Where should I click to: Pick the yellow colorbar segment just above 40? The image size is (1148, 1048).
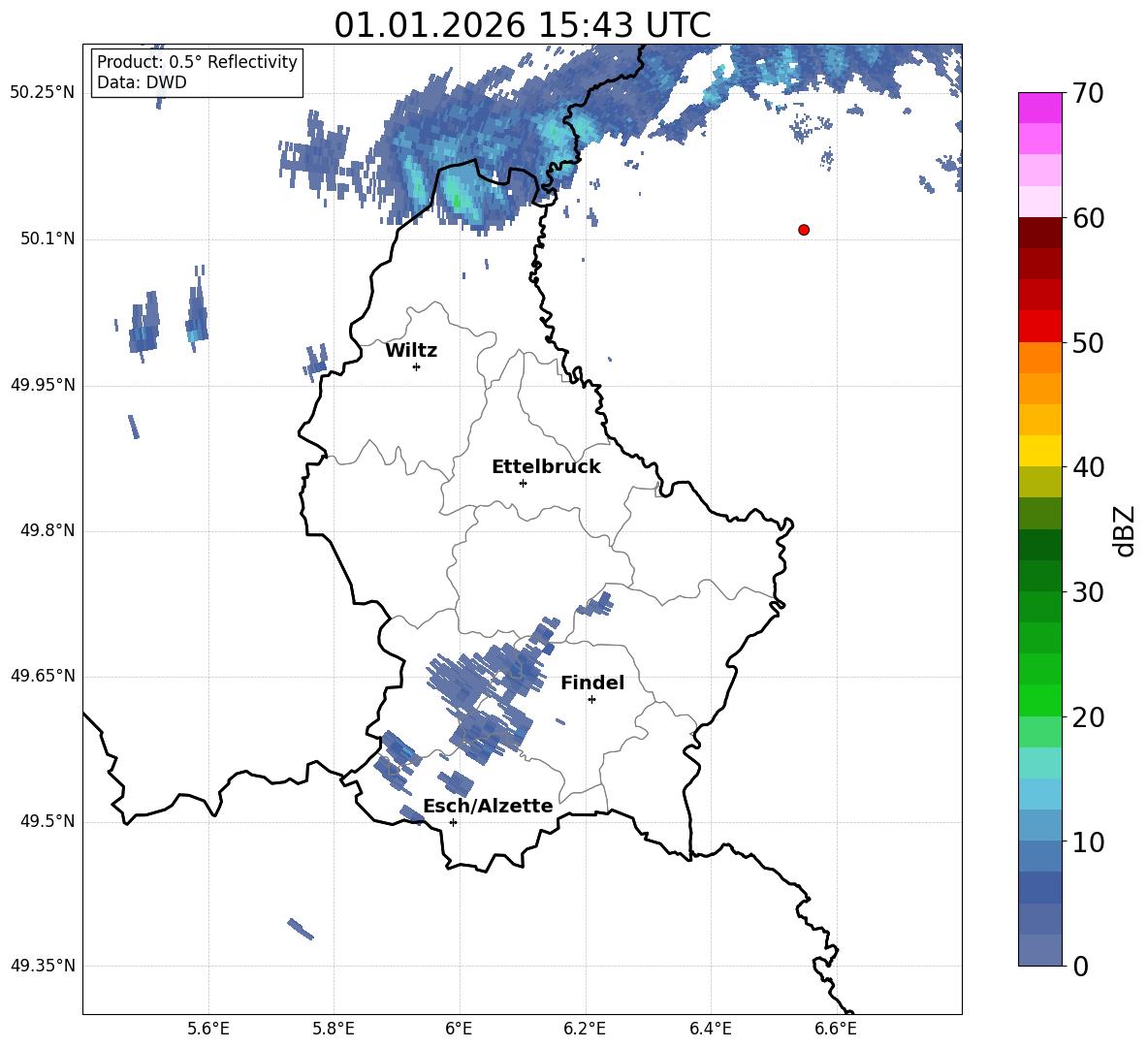coord(1039,451)
